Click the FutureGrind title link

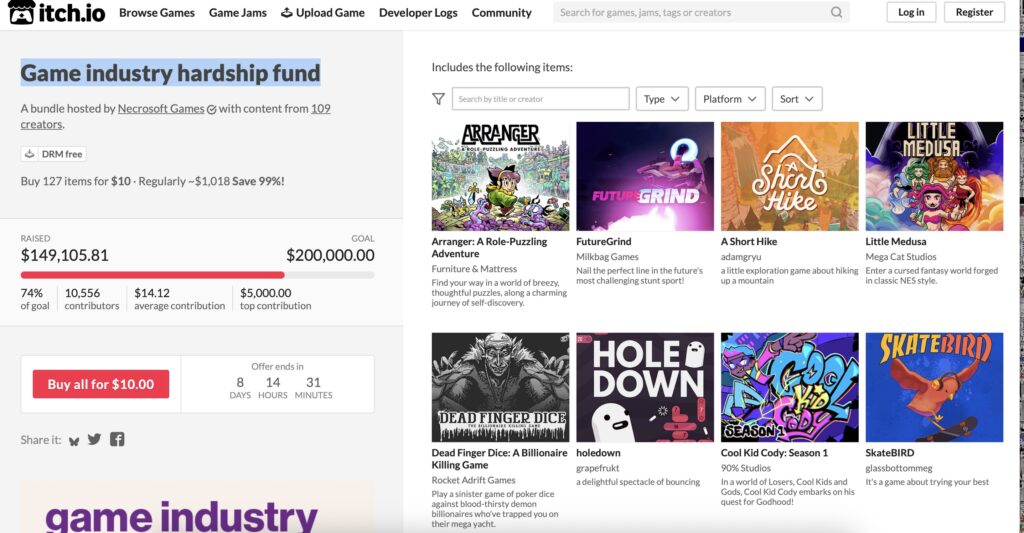point(603,242)
